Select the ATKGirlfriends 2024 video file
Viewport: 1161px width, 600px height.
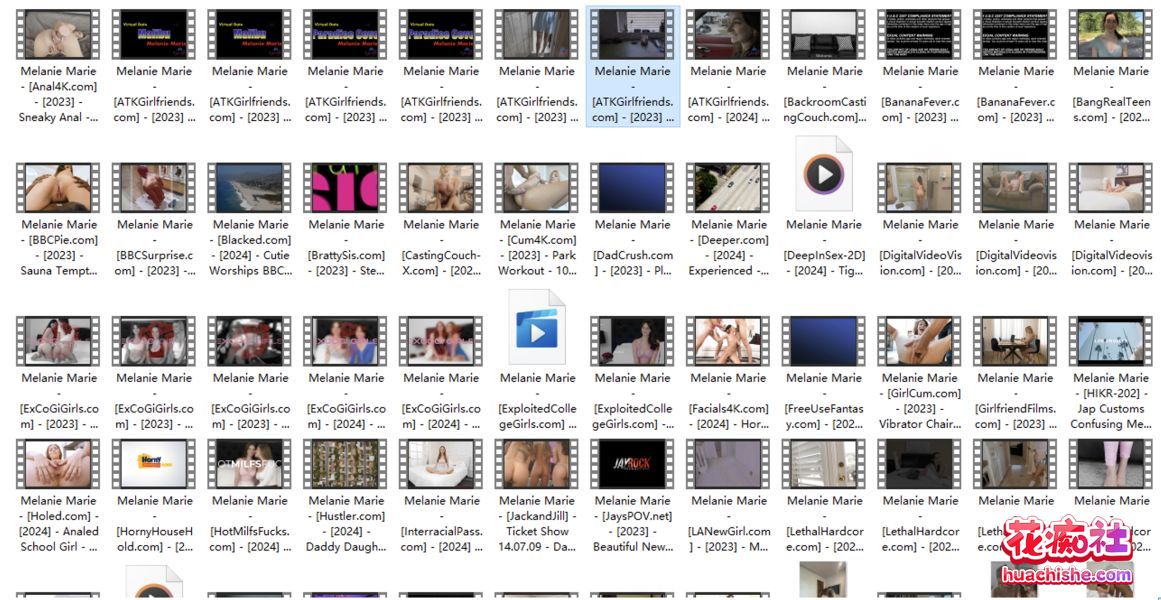(x=728, y=35)
